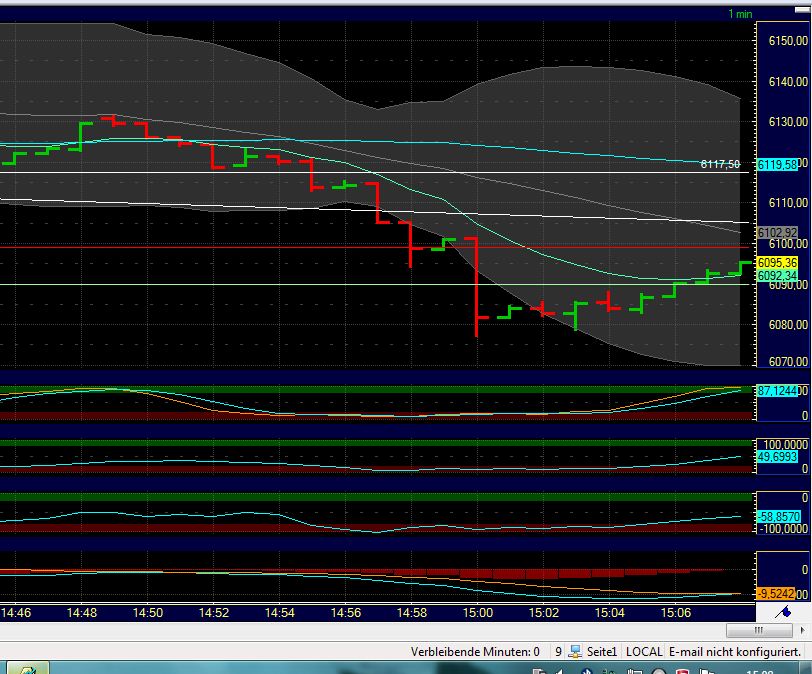Click the 14:48 time axis marker

click(x=83, y=612)
